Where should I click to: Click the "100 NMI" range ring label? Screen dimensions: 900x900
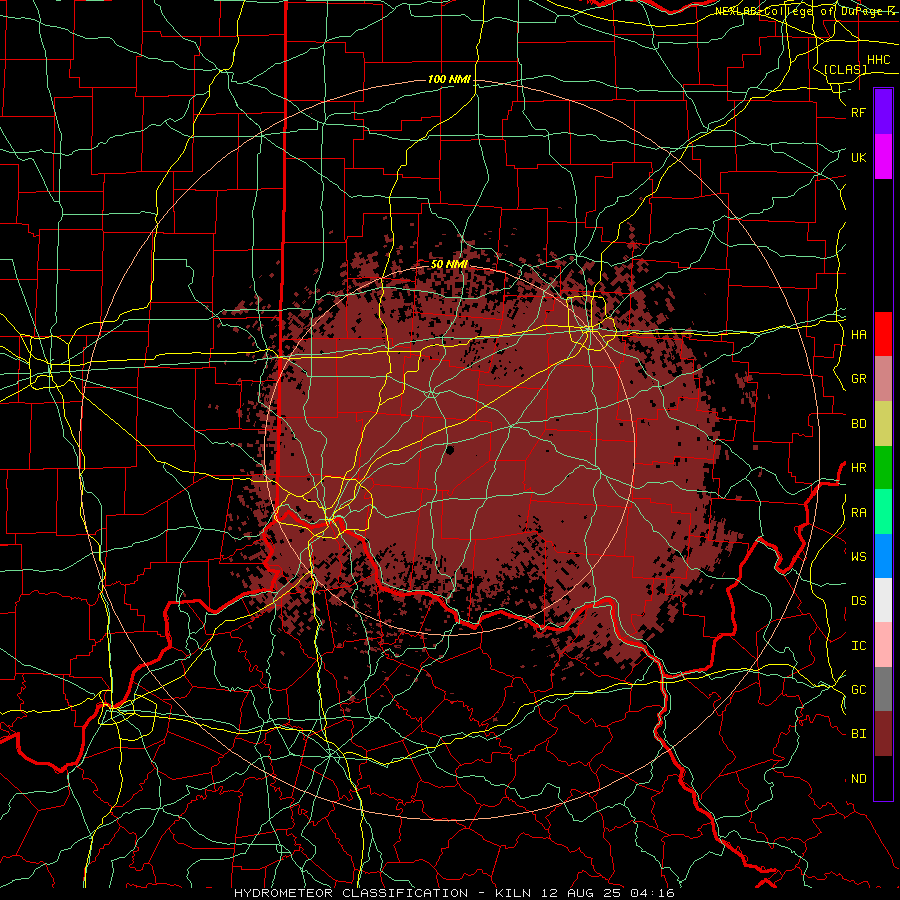click(449, 79)
